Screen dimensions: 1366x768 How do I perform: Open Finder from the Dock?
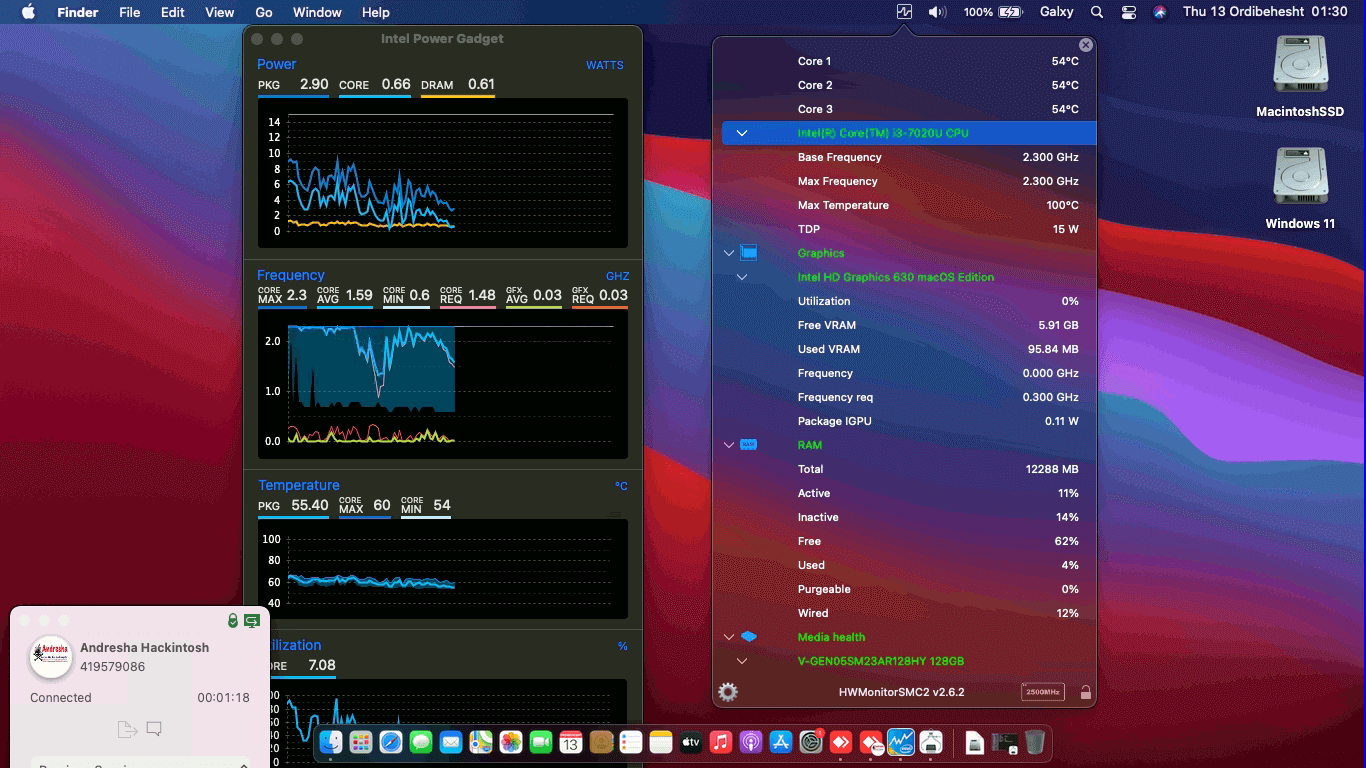[x=331, y=742]
